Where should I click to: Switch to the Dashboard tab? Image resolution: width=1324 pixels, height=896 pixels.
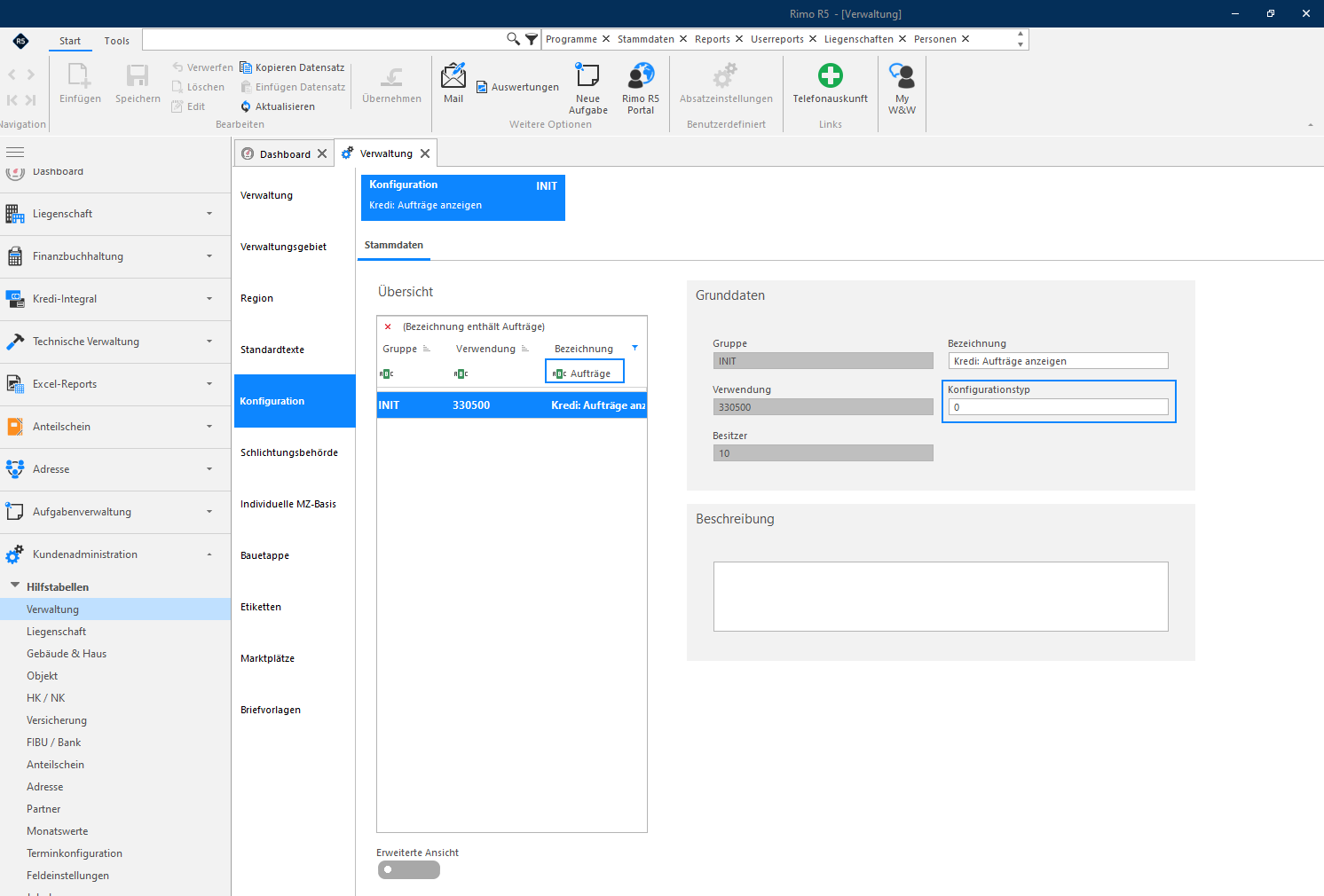285,153
